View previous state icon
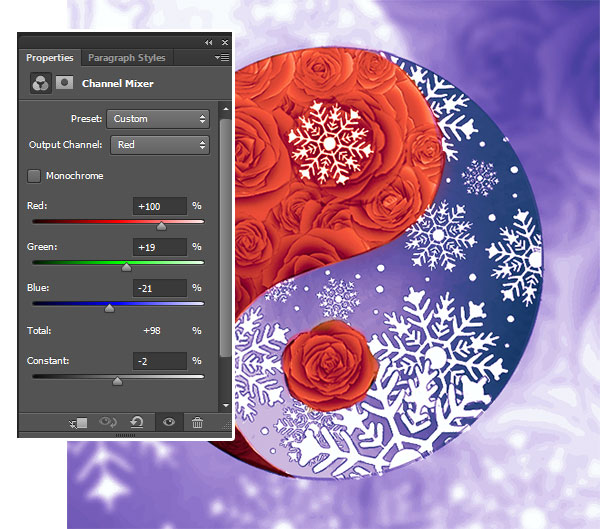The width and height of the screenshot is (600, 529). click(x=108, y=422)
